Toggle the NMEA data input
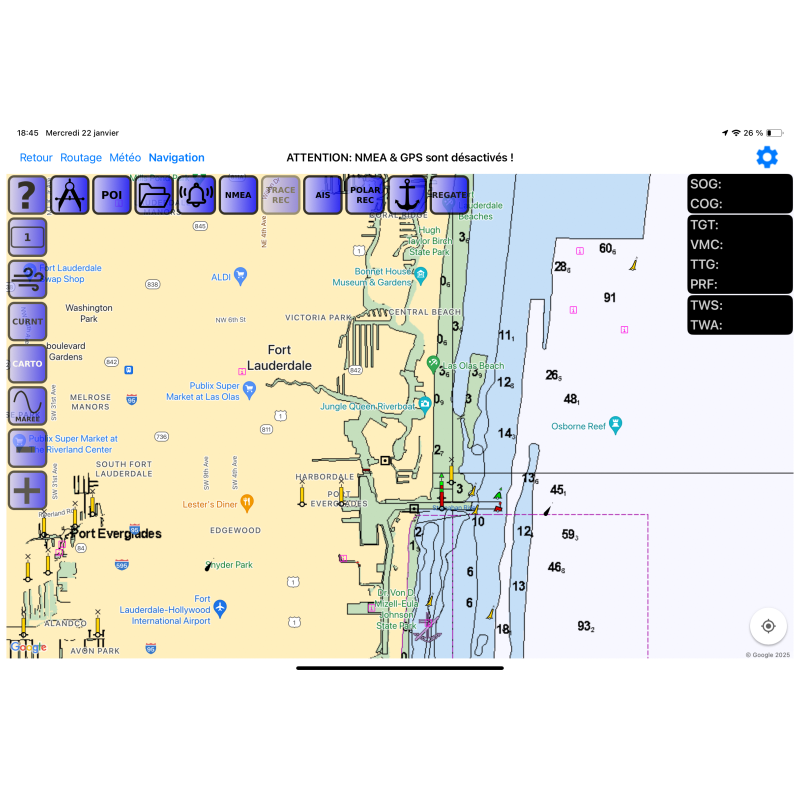Screen dimensions: 800x800 [238, 195]
